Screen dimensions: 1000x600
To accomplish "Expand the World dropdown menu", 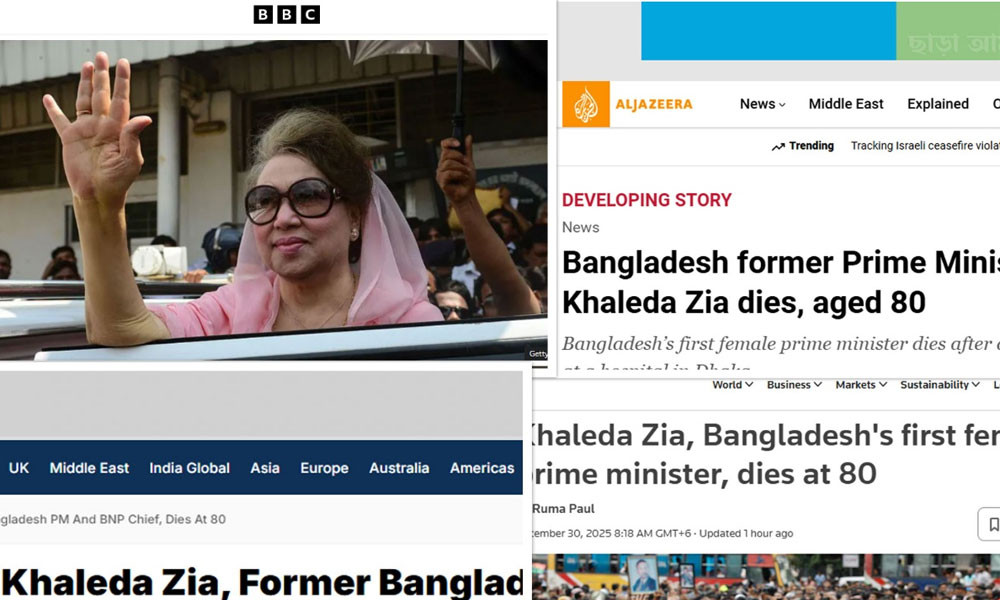I will (732, 384).
